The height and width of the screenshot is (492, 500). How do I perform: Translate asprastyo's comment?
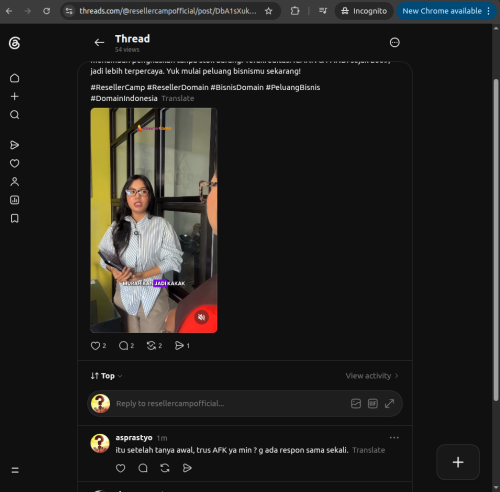369,450
